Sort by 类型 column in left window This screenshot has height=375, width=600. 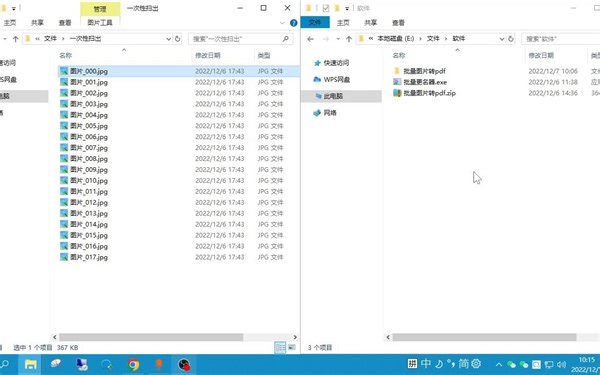click(264, 55)
